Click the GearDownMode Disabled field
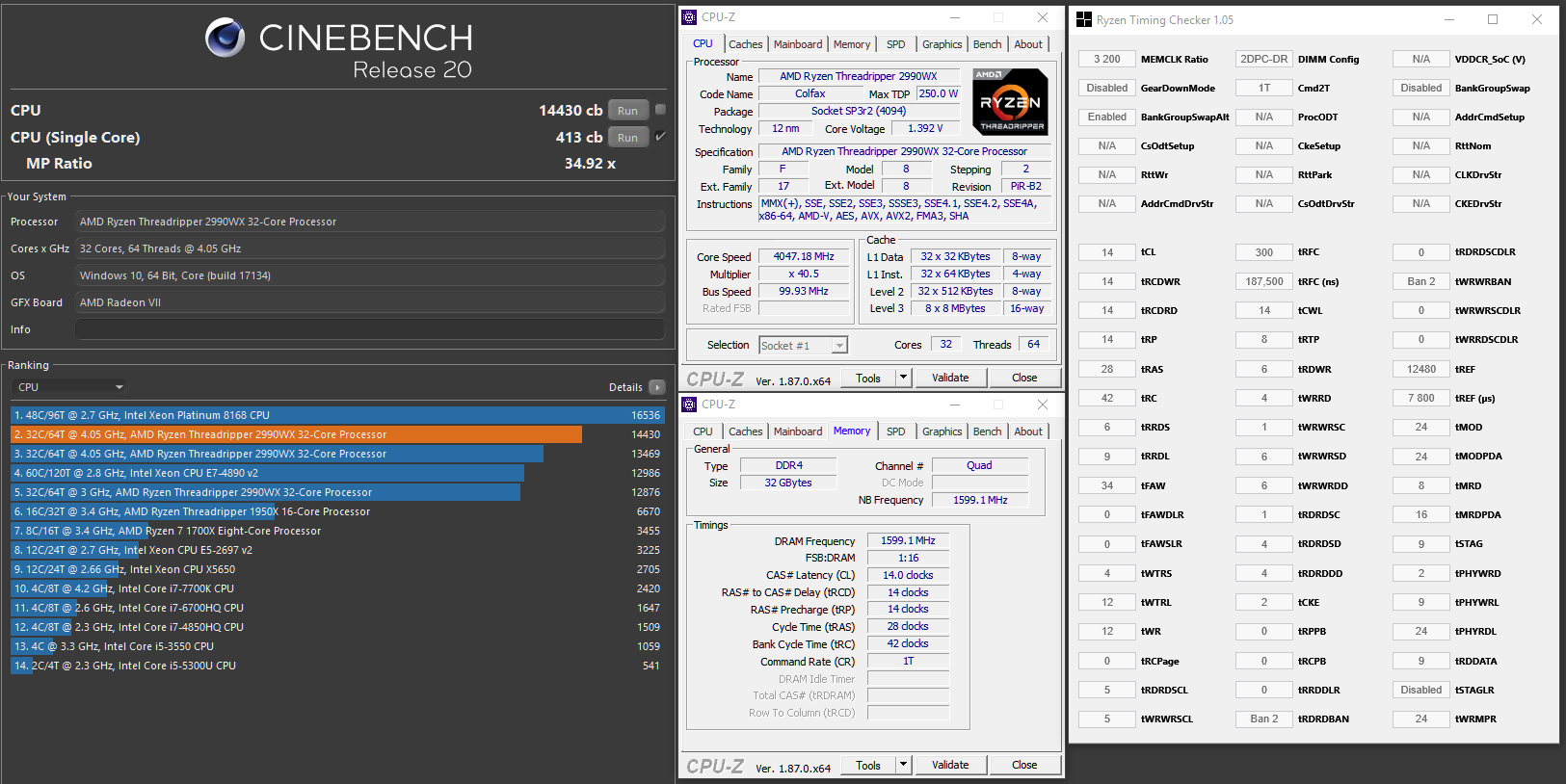The image size is (1566, 784). point(1106,88)
